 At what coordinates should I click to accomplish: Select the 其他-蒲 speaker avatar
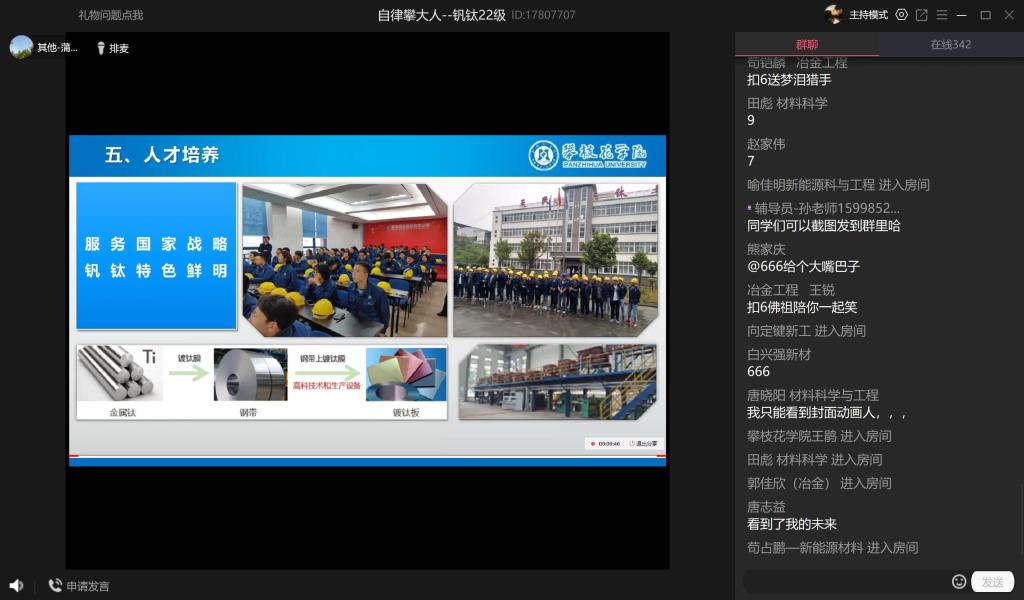click(22, 47)
